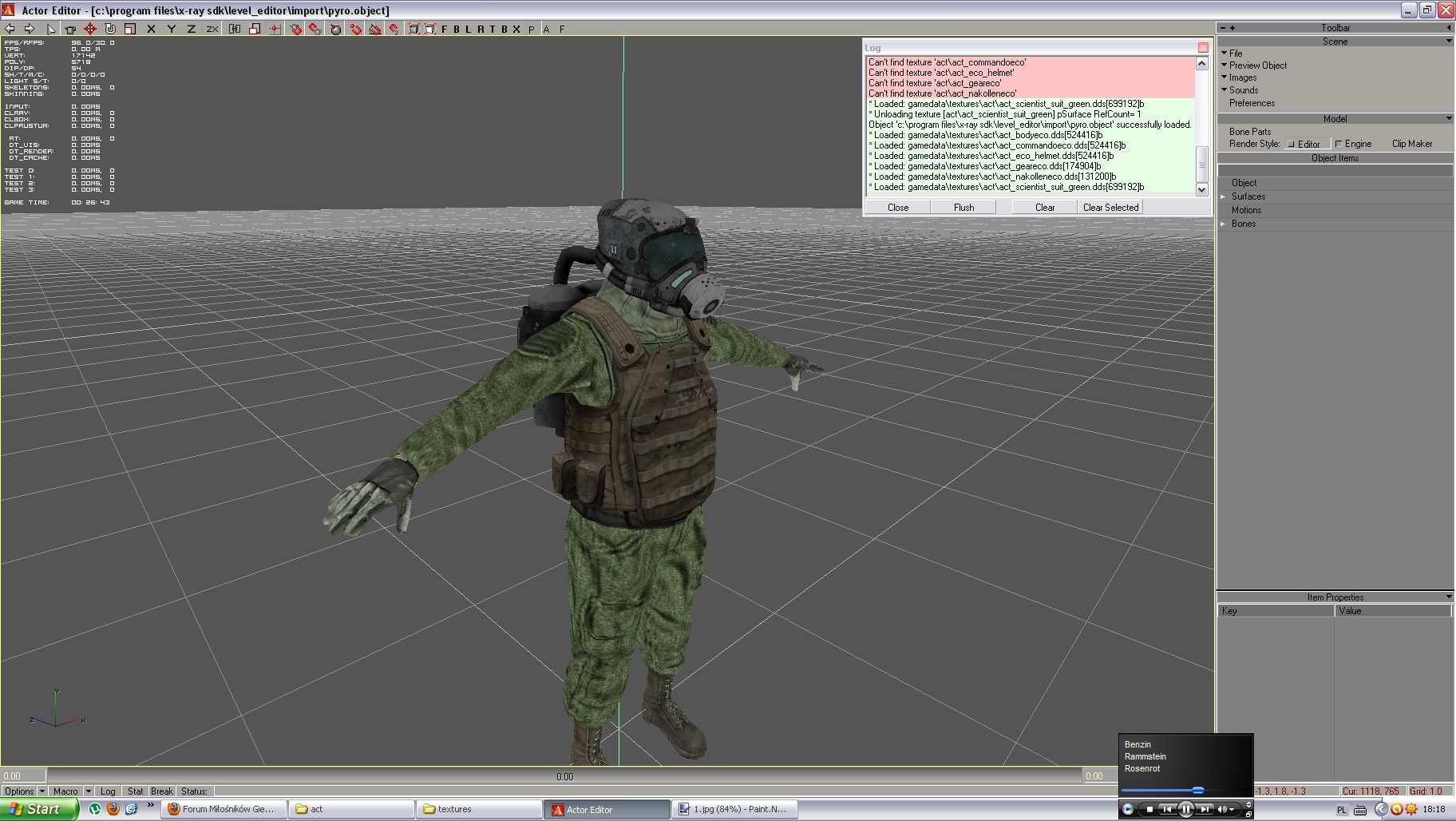
Task: Select the Scale tool in toolbar
Action: tap(130, 29)
